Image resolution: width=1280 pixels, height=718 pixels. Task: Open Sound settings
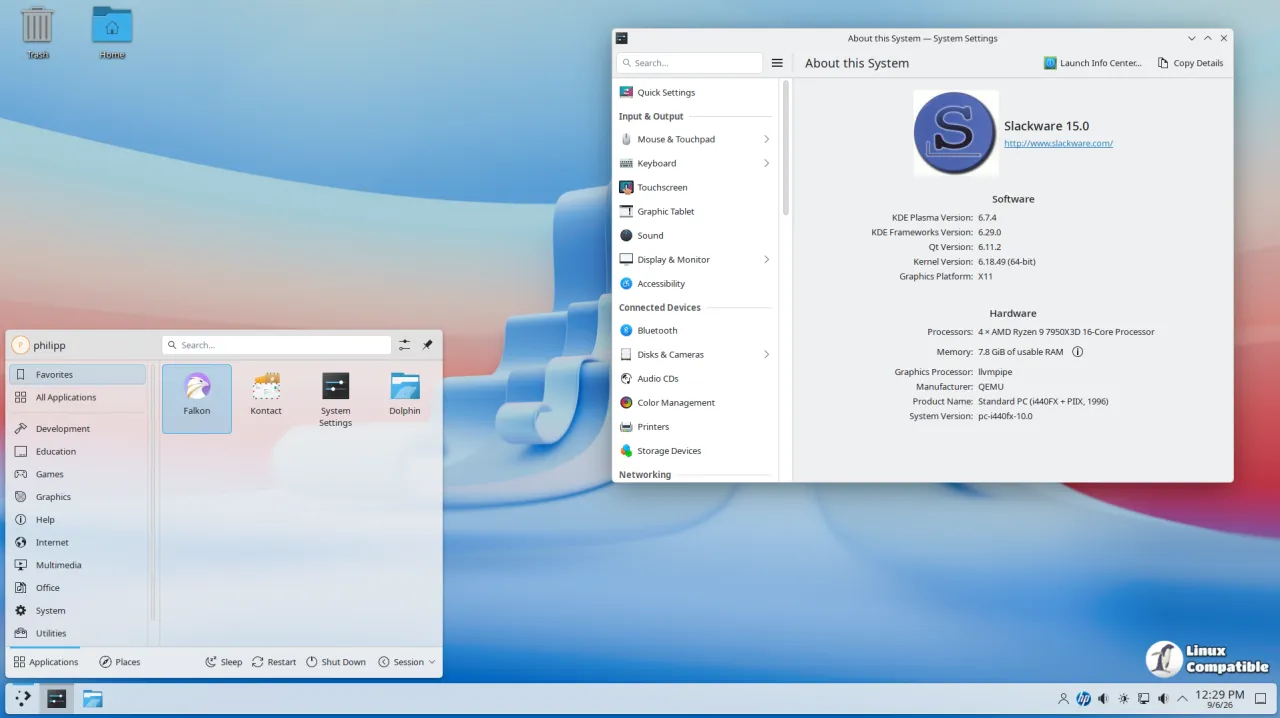point(695,235)
